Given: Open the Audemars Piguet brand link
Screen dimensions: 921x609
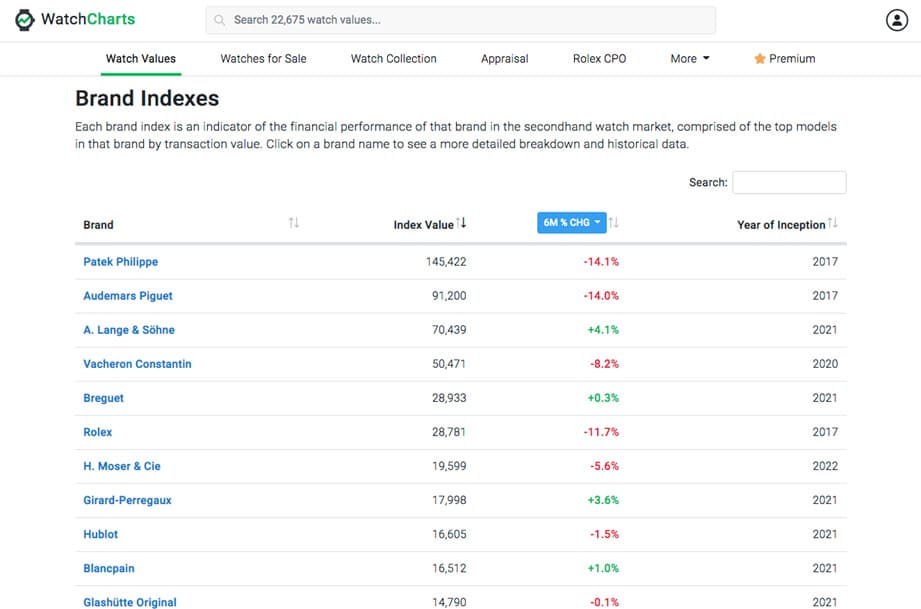Looking at the screenshot, I should [x=128, y=296].
